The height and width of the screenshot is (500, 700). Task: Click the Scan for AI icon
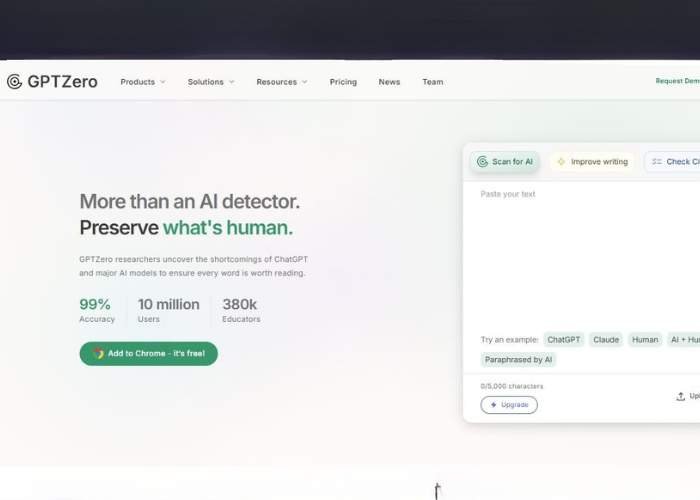click(482, 162)
